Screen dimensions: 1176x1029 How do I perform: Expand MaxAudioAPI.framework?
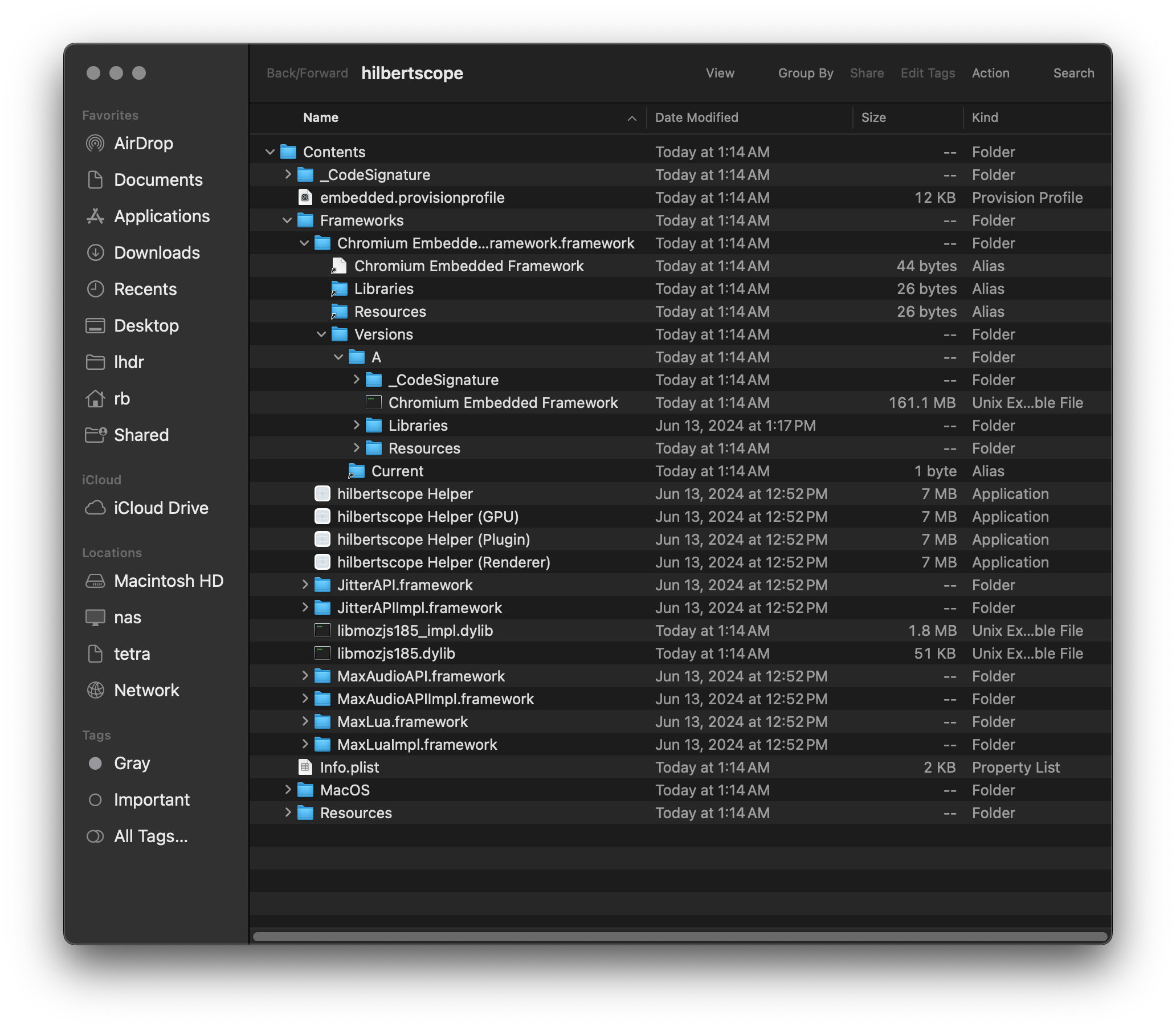(305, 676)
